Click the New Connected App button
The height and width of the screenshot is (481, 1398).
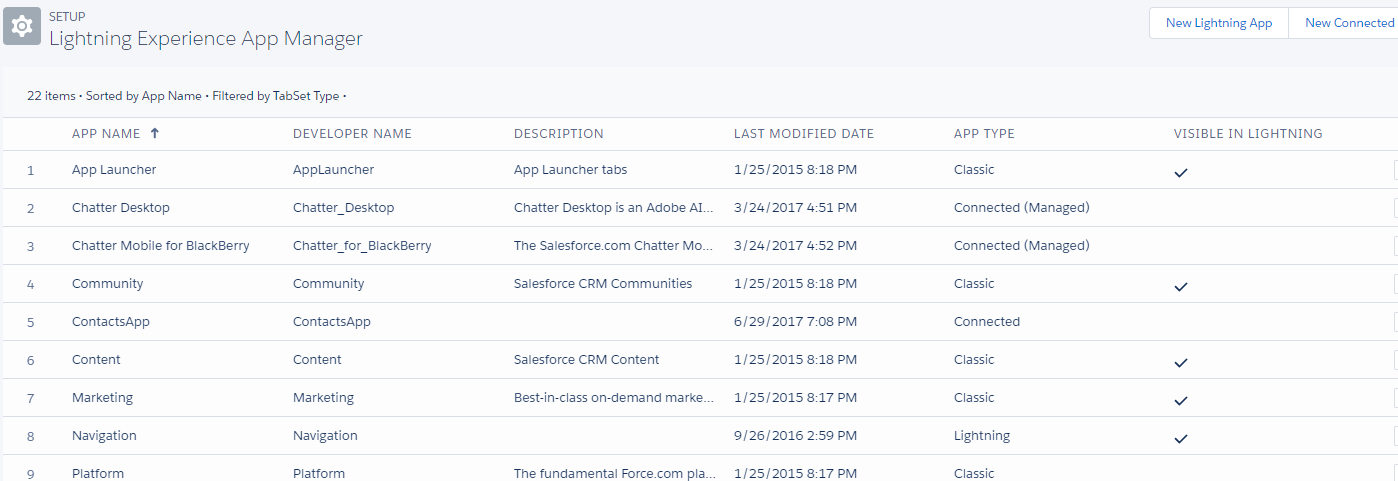click(1344, 23)
